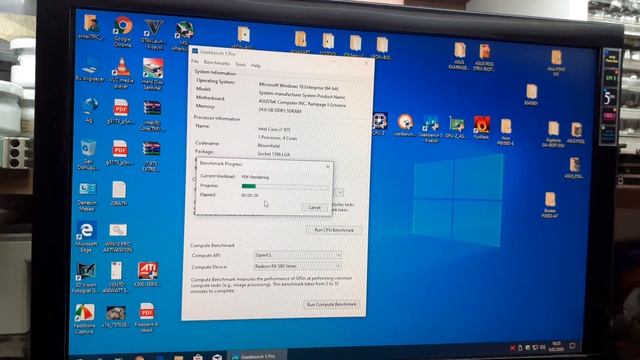The image size is (640, 360).
Task: Click the taskbar clock
Action: click(x=557, y=347)
